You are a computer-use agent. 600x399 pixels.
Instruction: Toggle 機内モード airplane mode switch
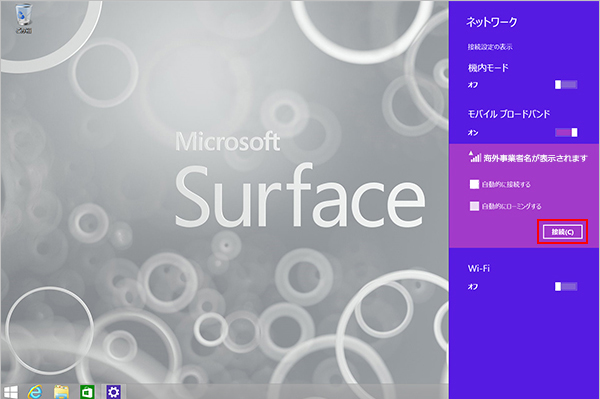pyautogui.click(x=566, y=85)
